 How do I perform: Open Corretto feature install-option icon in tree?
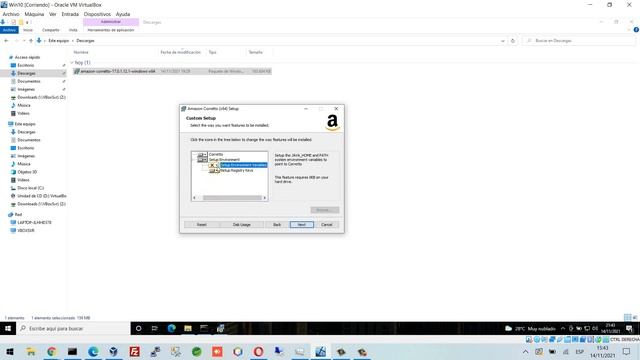click(202, 155)
